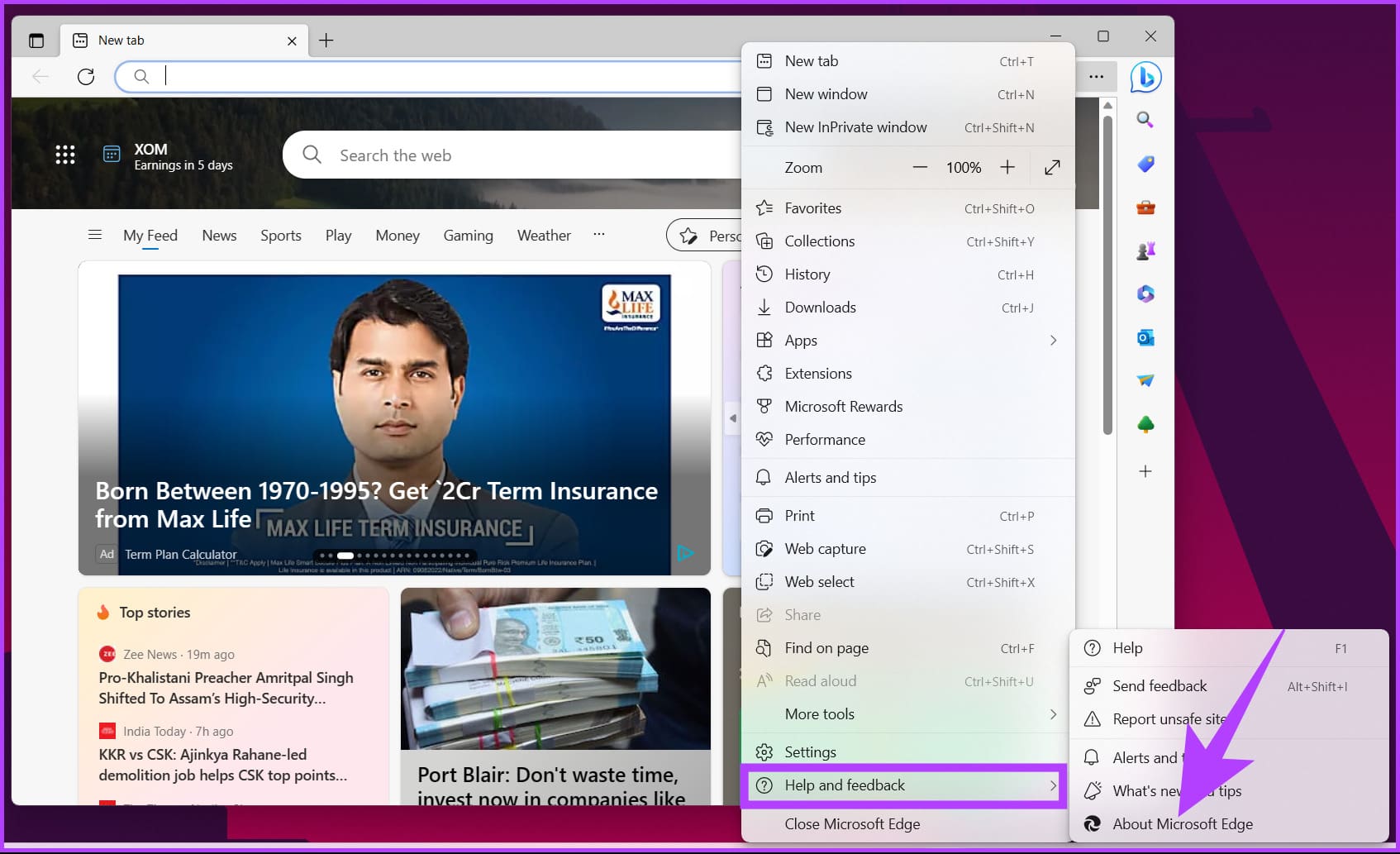Open the green tree icon in sidebar

pyautogui.click(x=1145, y=424)
